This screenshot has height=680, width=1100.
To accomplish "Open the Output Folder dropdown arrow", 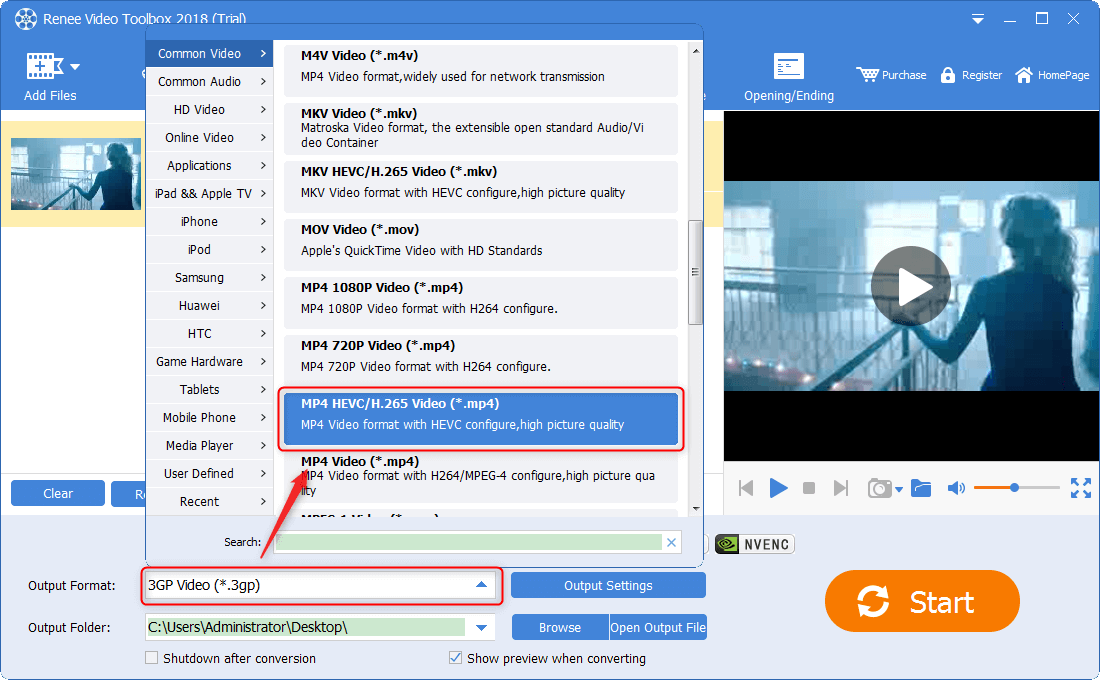I will [482, 628].
